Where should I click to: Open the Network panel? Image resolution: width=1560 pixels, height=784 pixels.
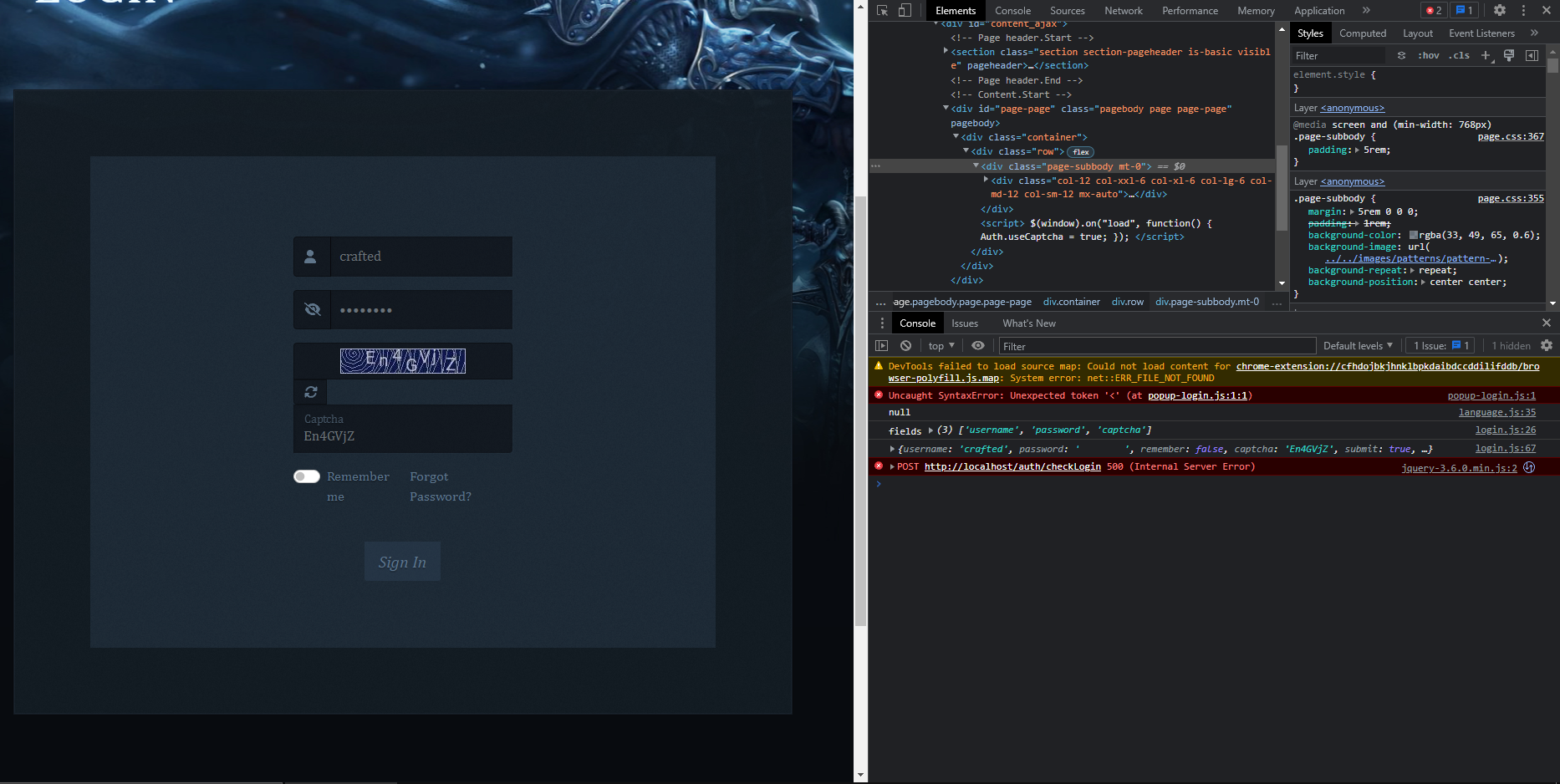click(x=1123, y=10)
